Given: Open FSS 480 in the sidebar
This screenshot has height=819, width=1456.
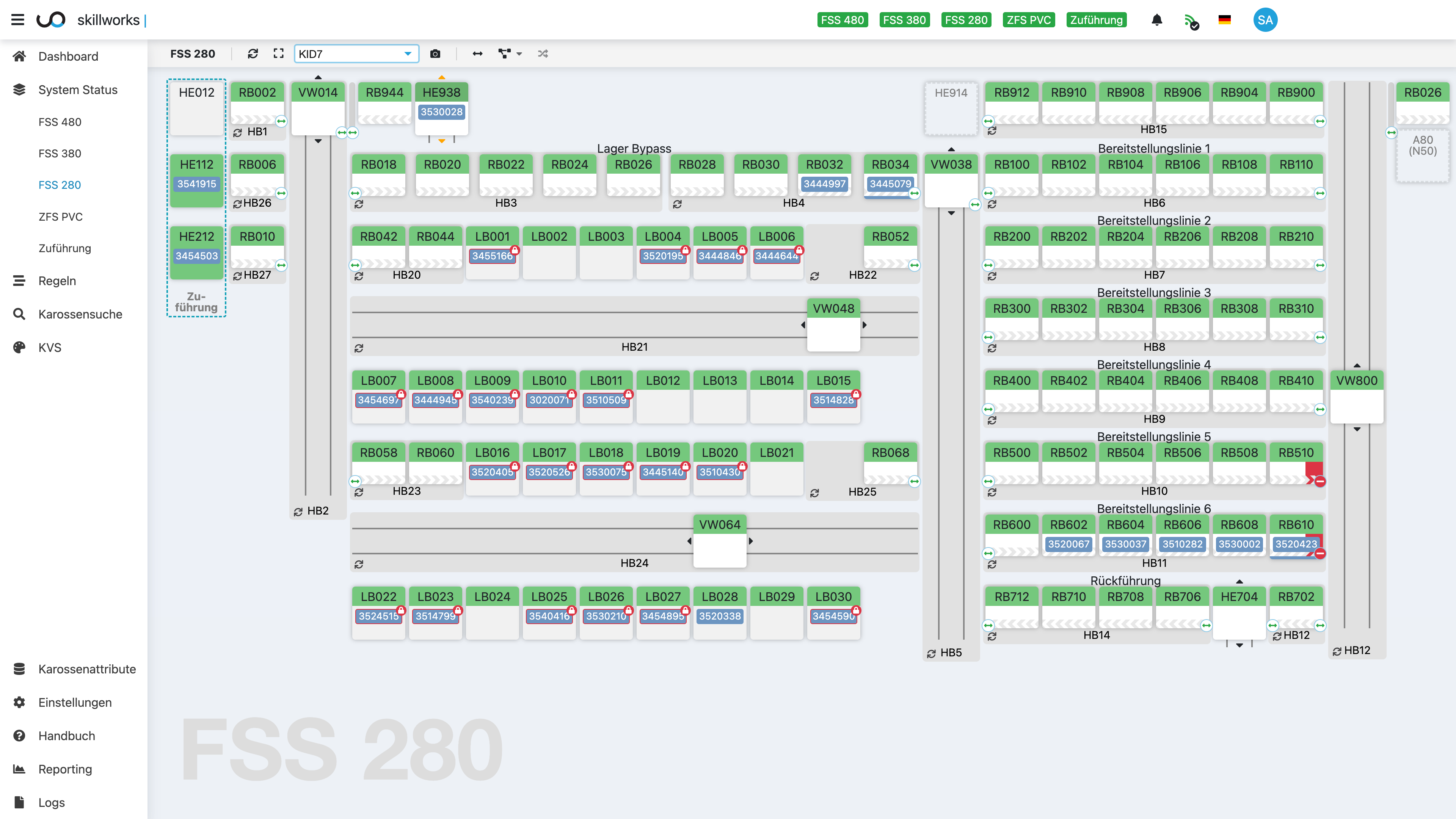Looking at the screenshot, I should click(60, 121).
